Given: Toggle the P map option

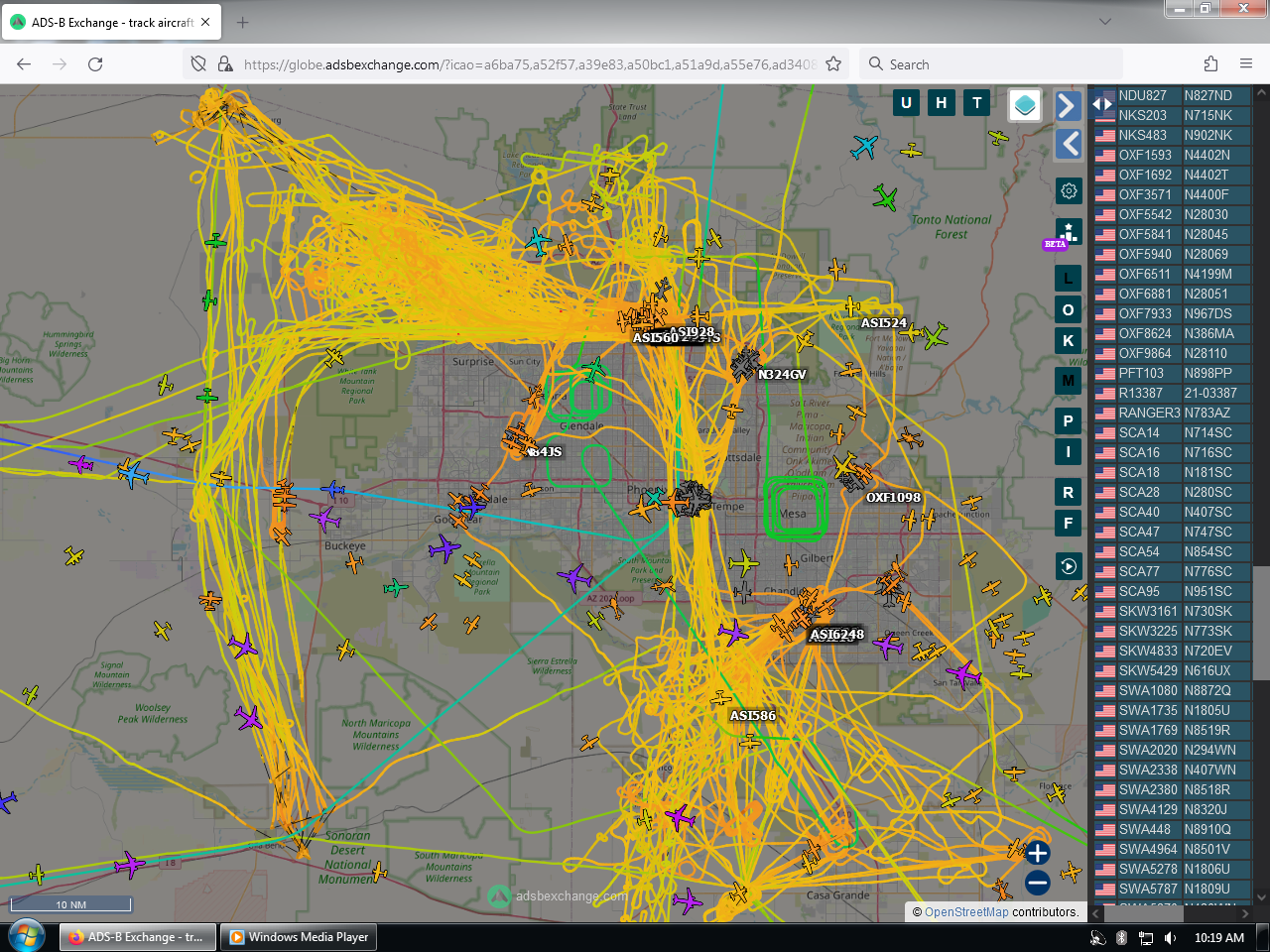Looking at the screenshot, I should coord(1069,420).
